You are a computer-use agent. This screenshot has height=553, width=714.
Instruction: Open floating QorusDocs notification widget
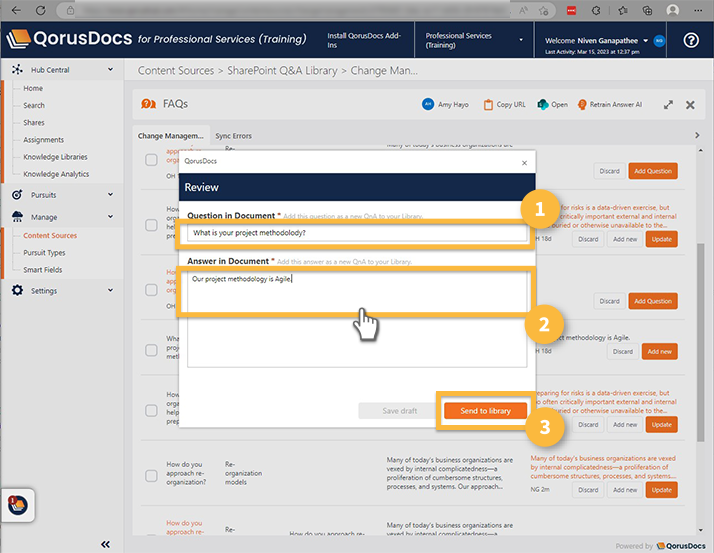(x=18, y=505)
